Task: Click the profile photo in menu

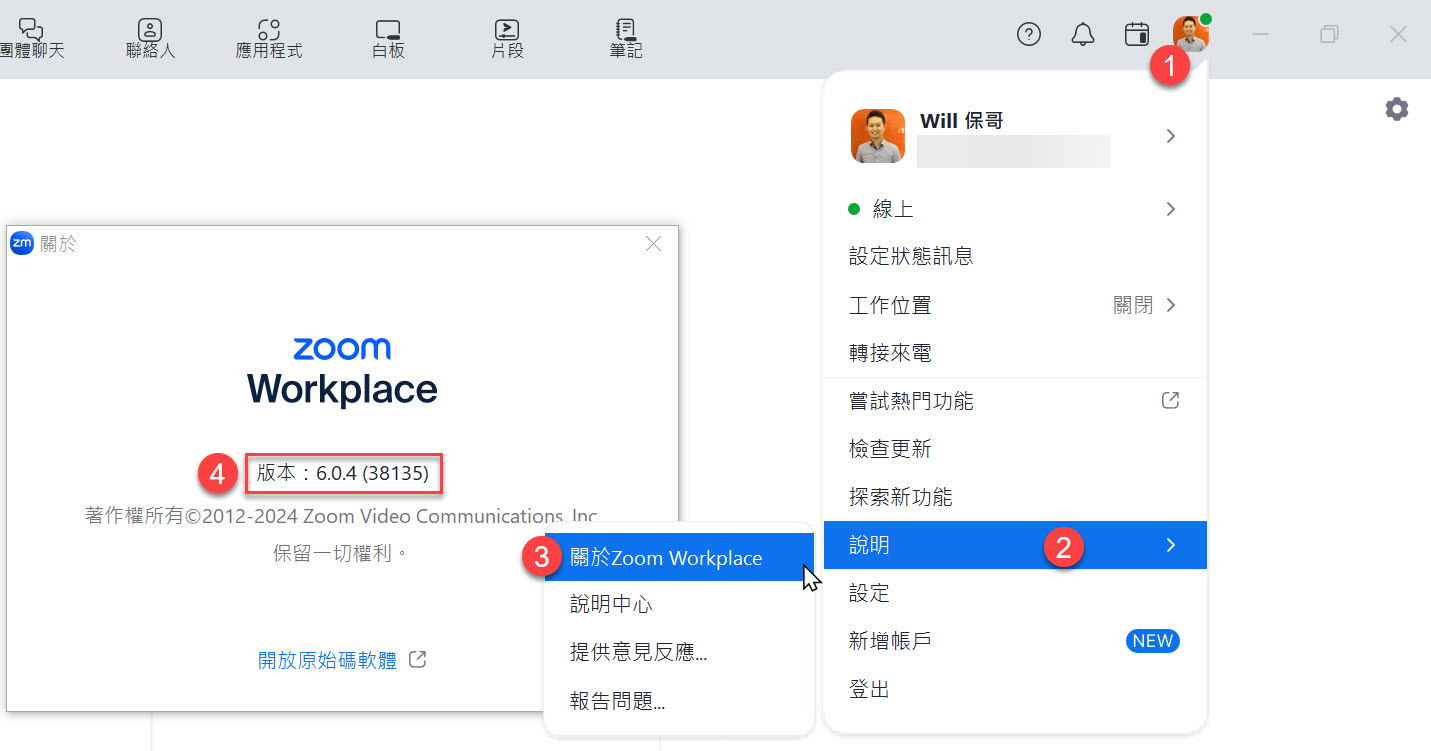Action: click(x=878, y=136)
